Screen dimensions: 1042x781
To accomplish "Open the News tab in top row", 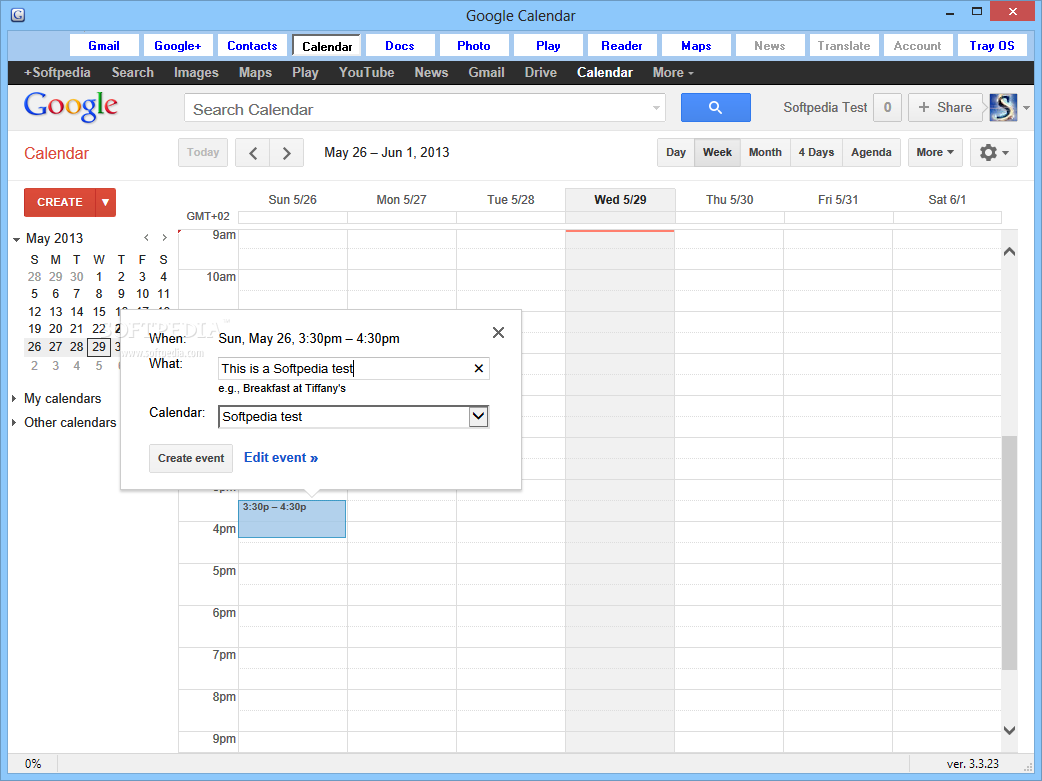I will click(x=770, y=46).
